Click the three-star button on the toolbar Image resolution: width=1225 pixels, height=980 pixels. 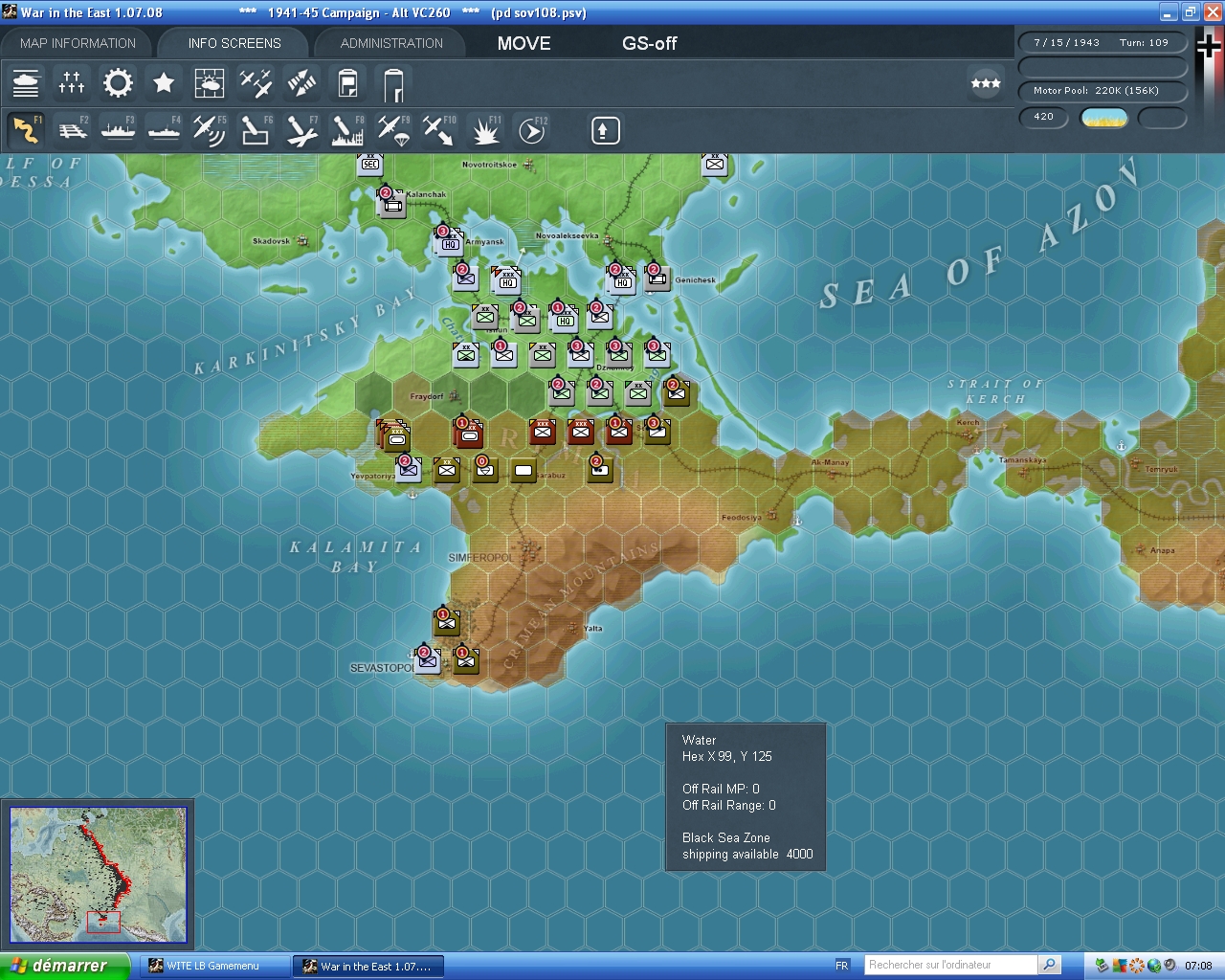point(986,83)
